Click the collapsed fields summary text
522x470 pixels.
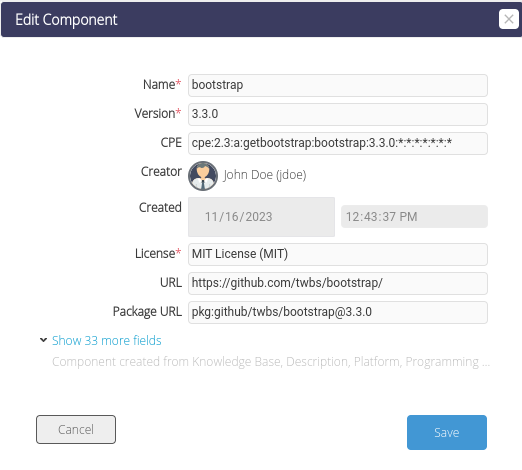pos(271,362)
